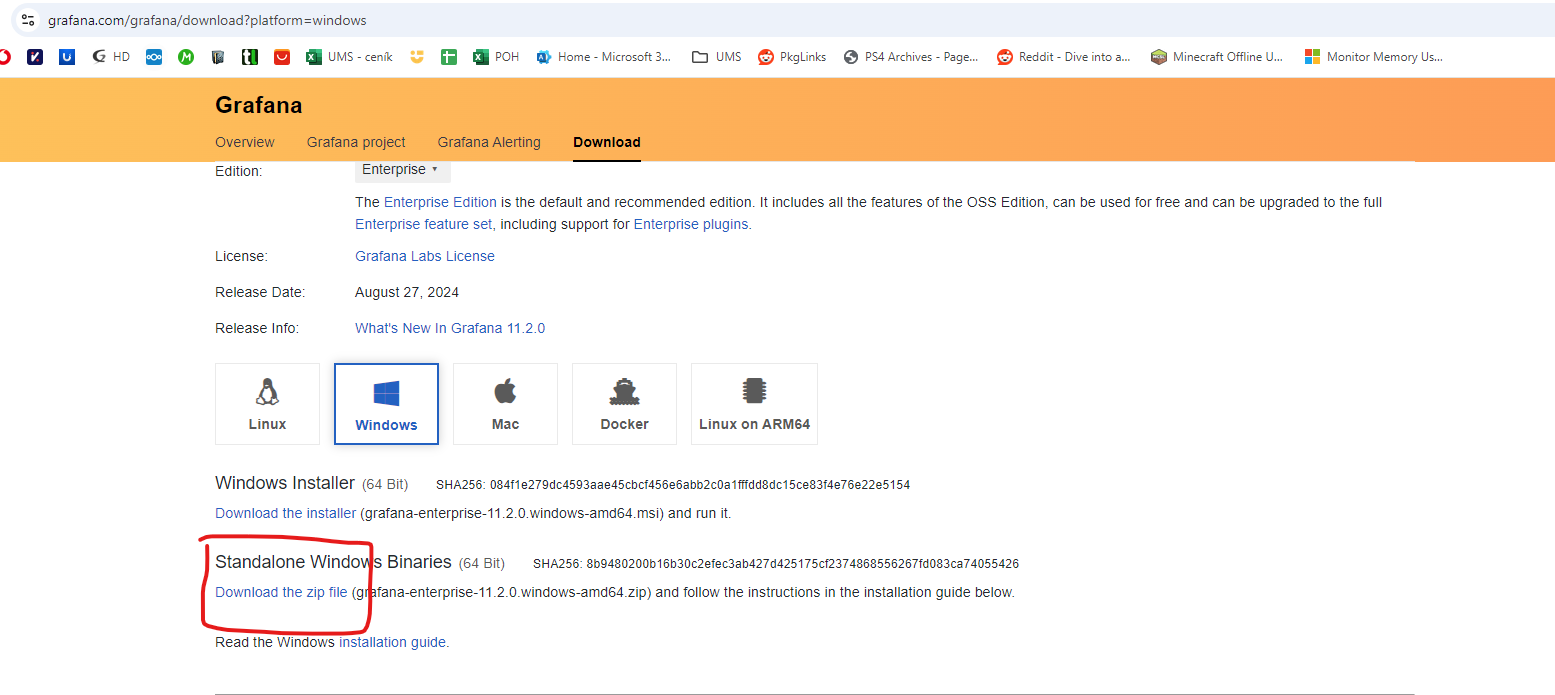Expand the Edition dropdown showing Enterprise
Viewport: 1555px width, 695px height.
click(402, 170)
